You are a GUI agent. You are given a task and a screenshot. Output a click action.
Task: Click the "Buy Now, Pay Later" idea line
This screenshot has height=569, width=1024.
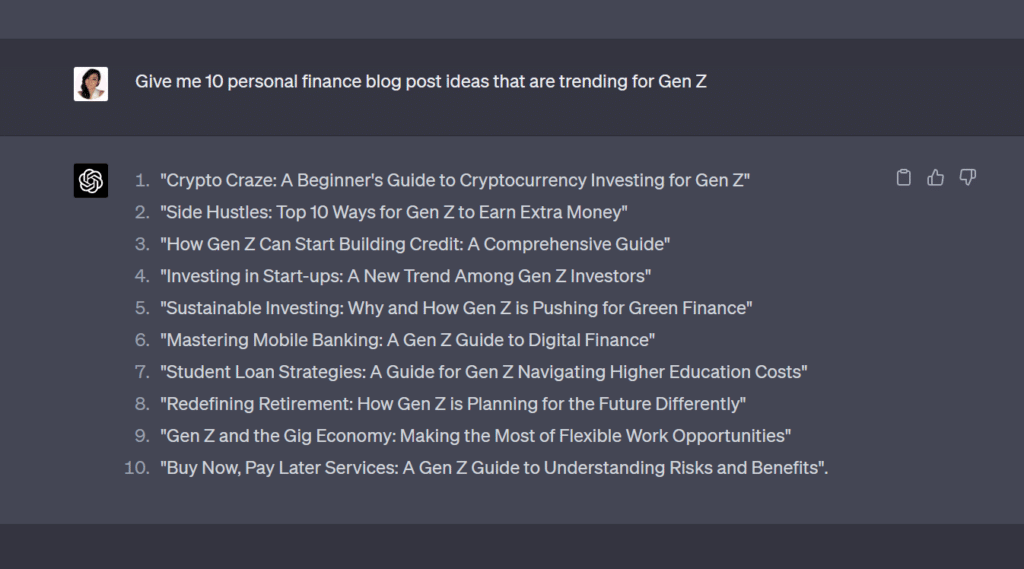click(x=494, y=468)
